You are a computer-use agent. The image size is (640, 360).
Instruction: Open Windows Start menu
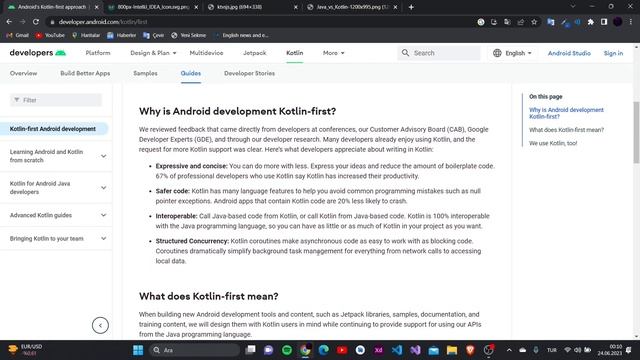click(138, 350)
